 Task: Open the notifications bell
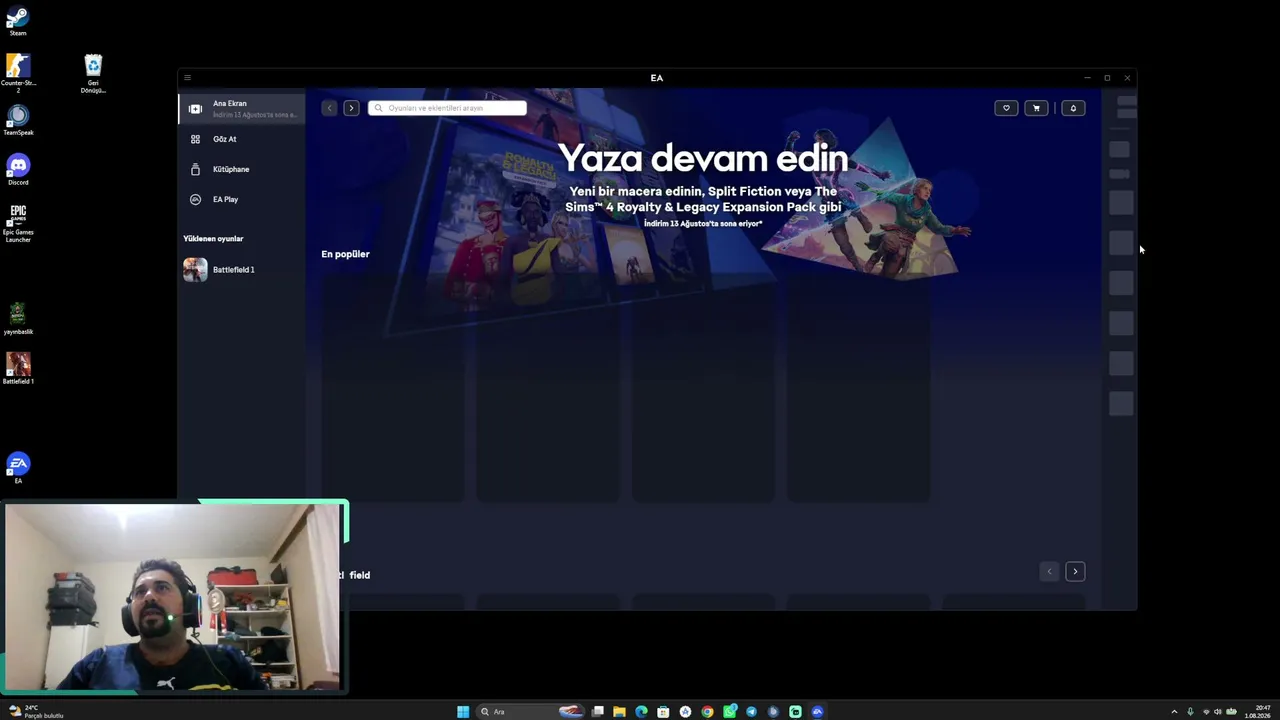pyautogui.click(x=1073, y=108)
